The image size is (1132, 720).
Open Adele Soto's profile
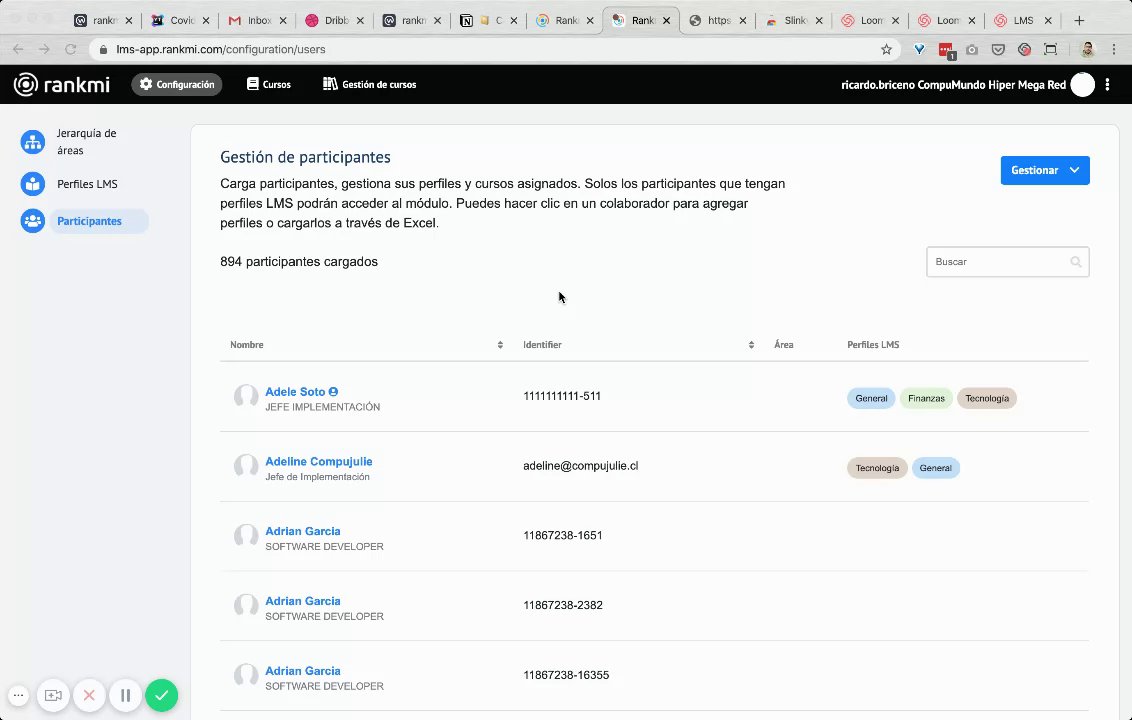click(295, 392)
